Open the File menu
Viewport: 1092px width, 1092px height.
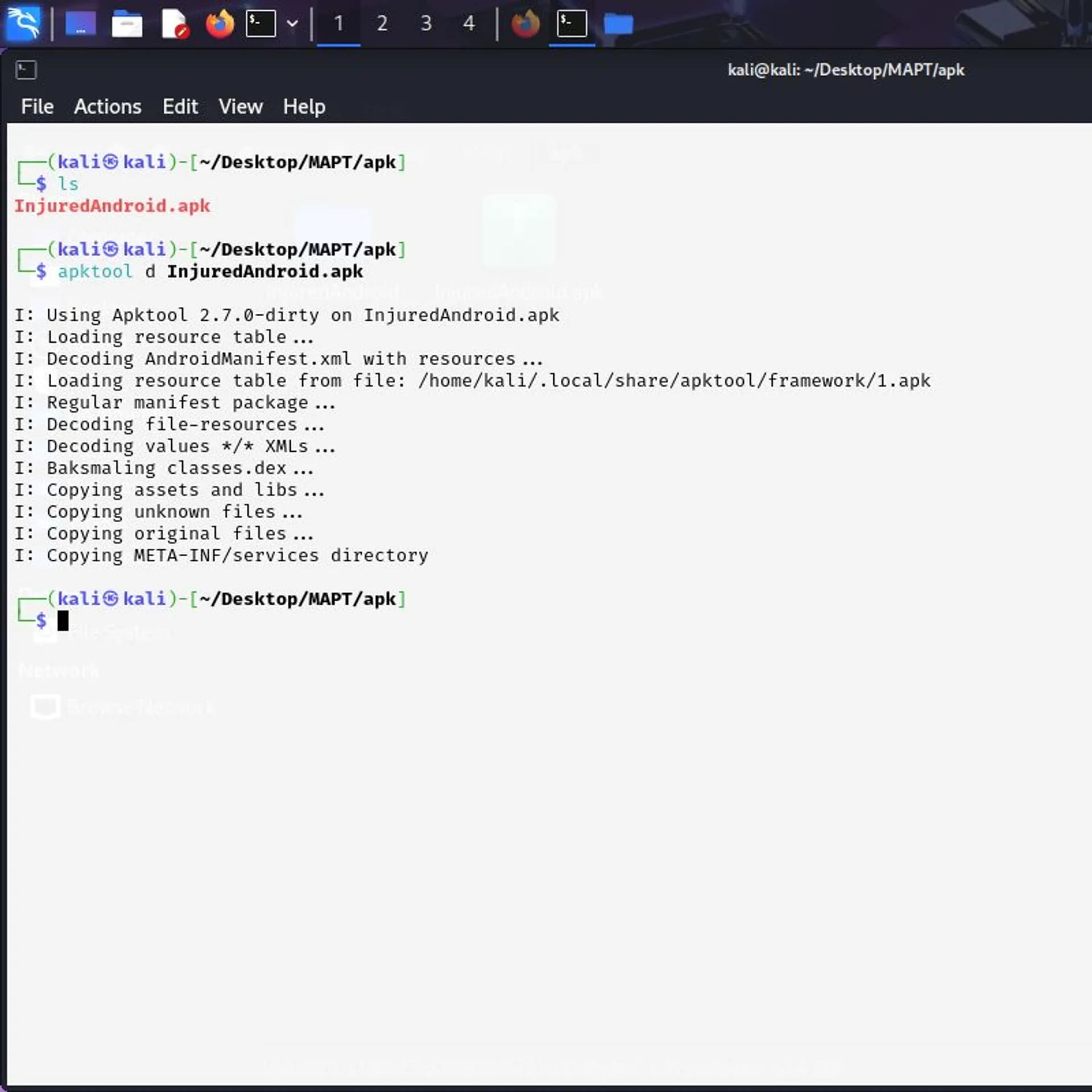coord(38,106)
